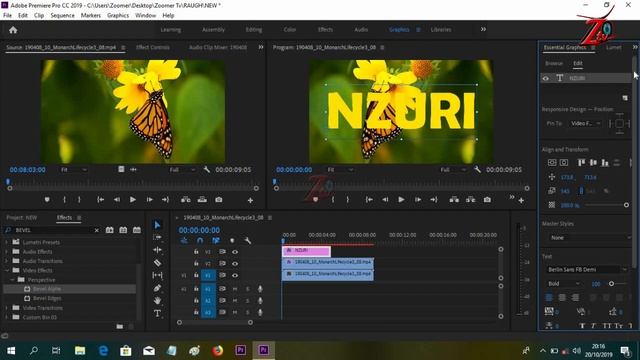Open the Home screen icon
The image size is (640, 360).
coord(13,30)
